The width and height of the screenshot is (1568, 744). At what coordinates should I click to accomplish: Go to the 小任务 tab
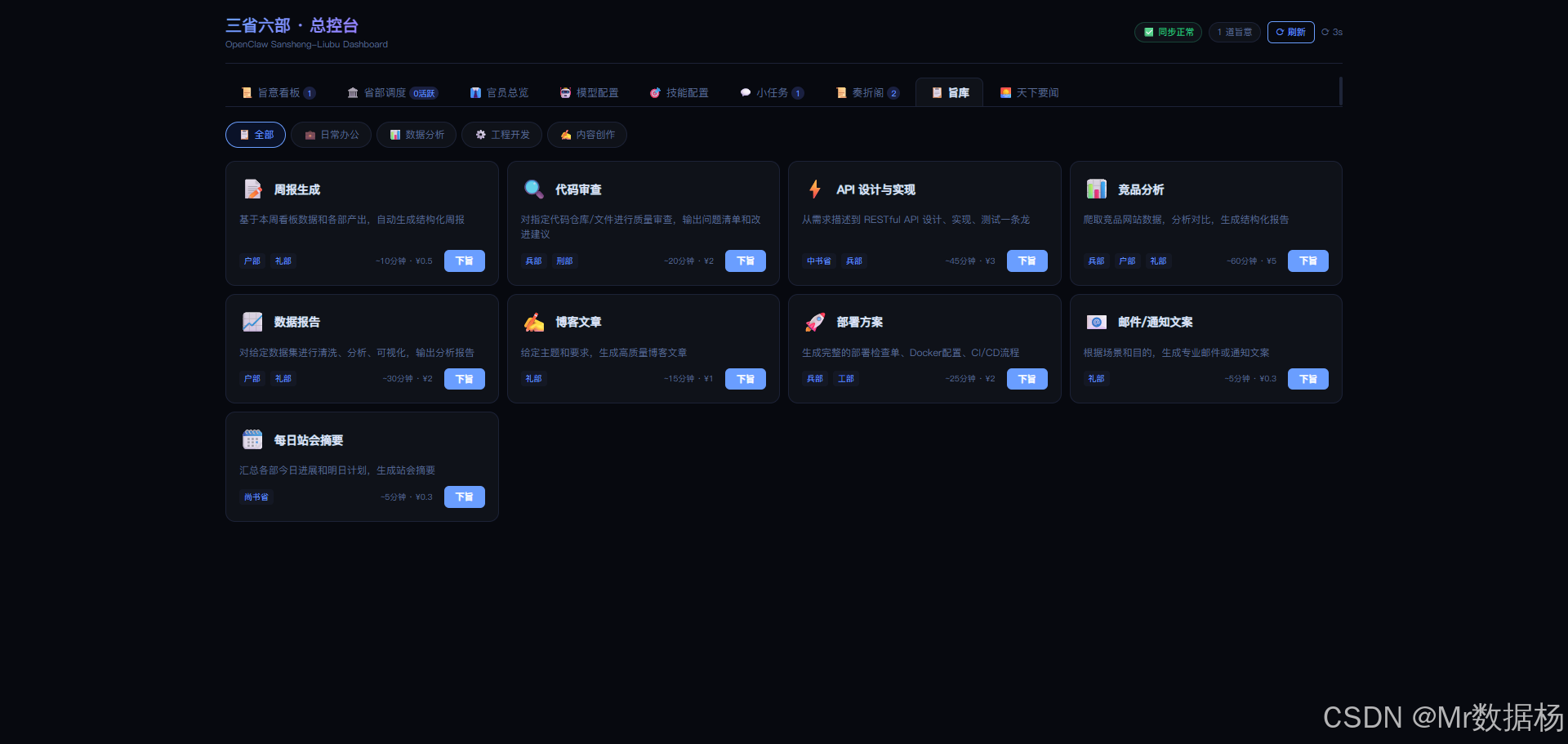click(772, 92)
